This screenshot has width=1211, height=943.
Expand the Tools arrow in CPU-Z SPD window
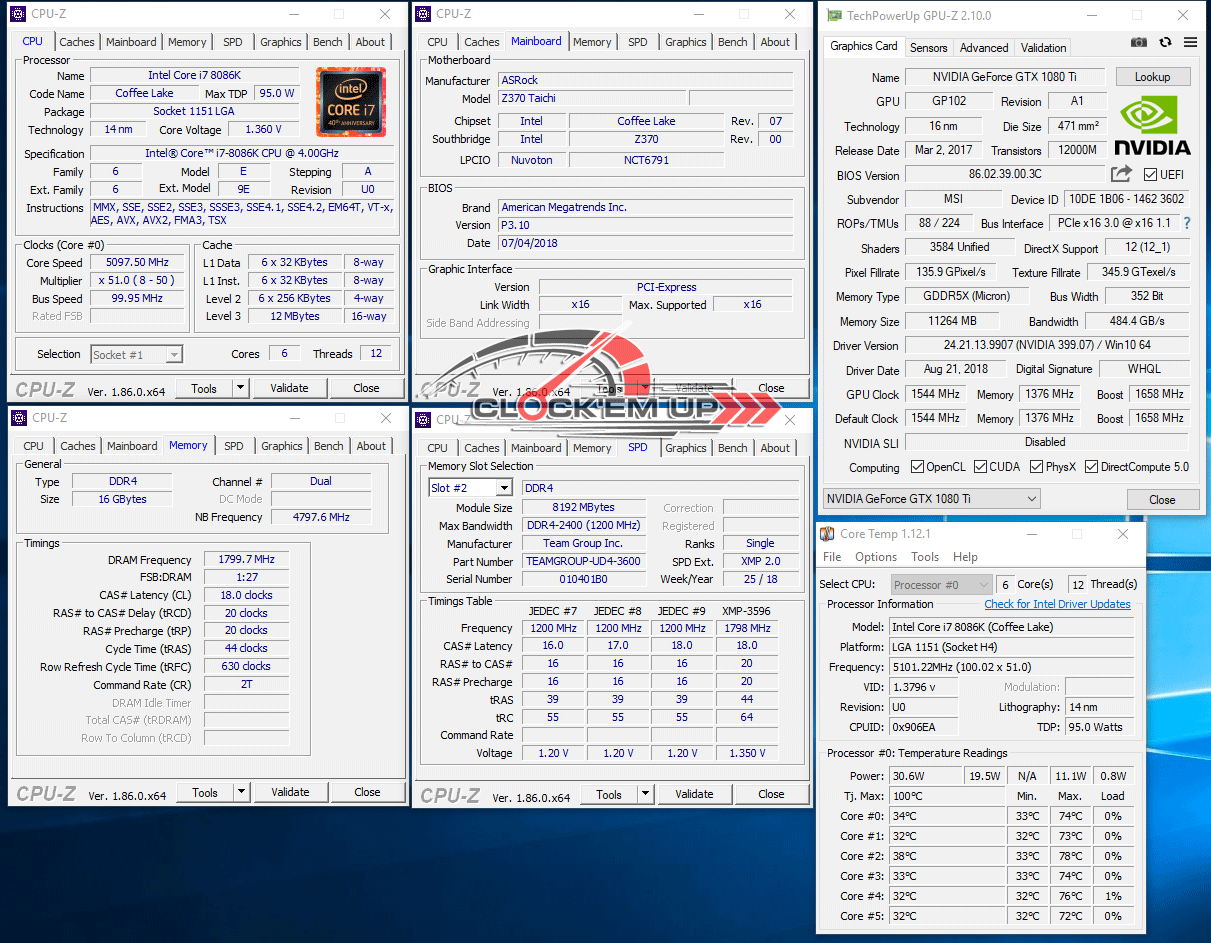[x=645, y=794]
